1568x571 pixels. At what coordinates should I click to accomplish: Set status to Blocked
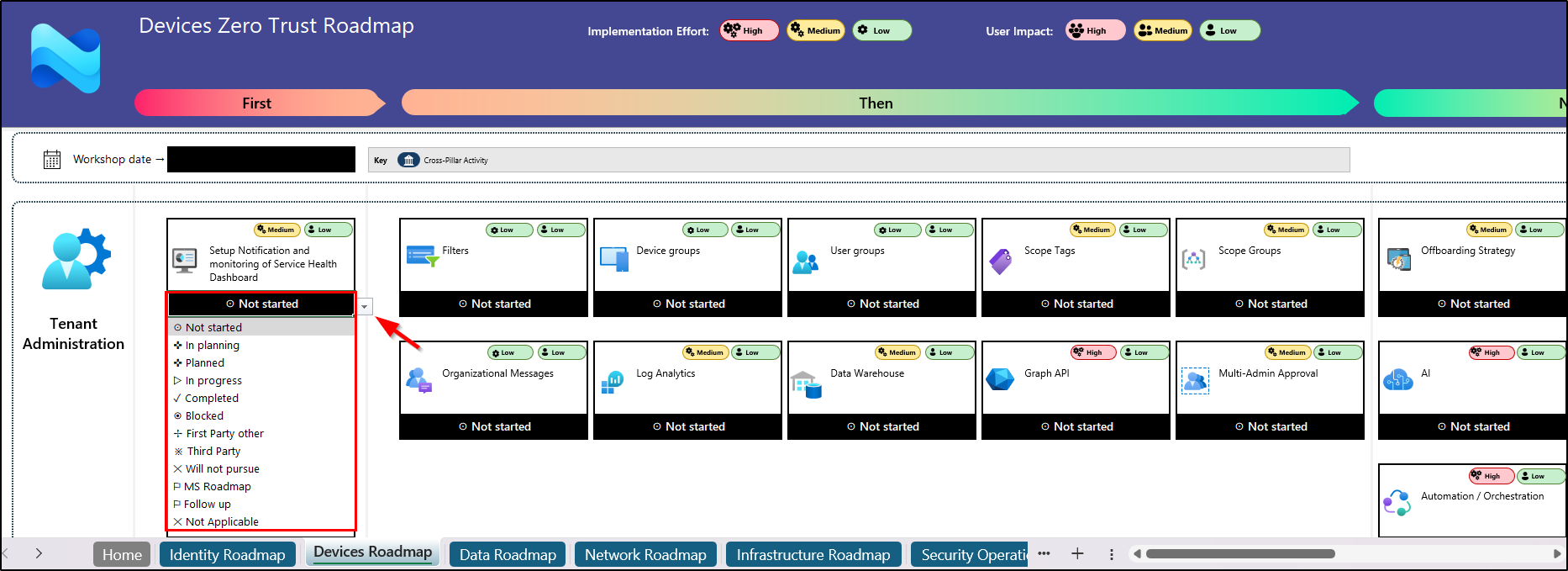pyautogui.click(x=261, y=415)
